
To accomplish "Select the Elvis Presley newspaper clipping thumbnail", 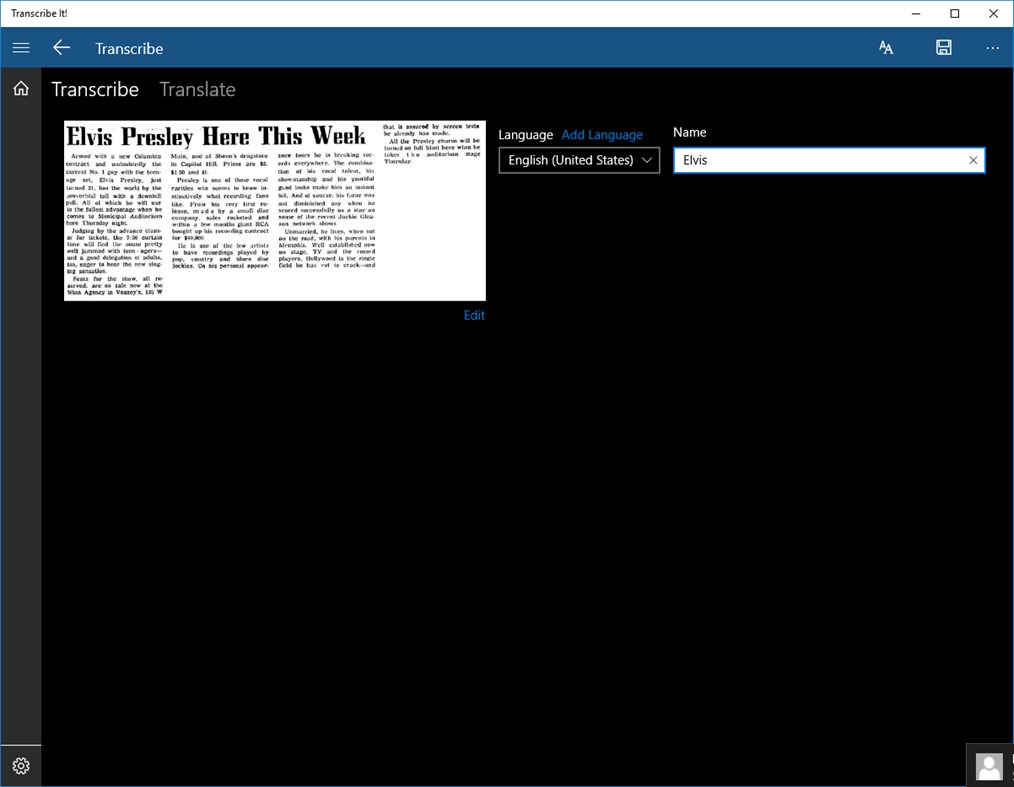I will tap(275, 208).
